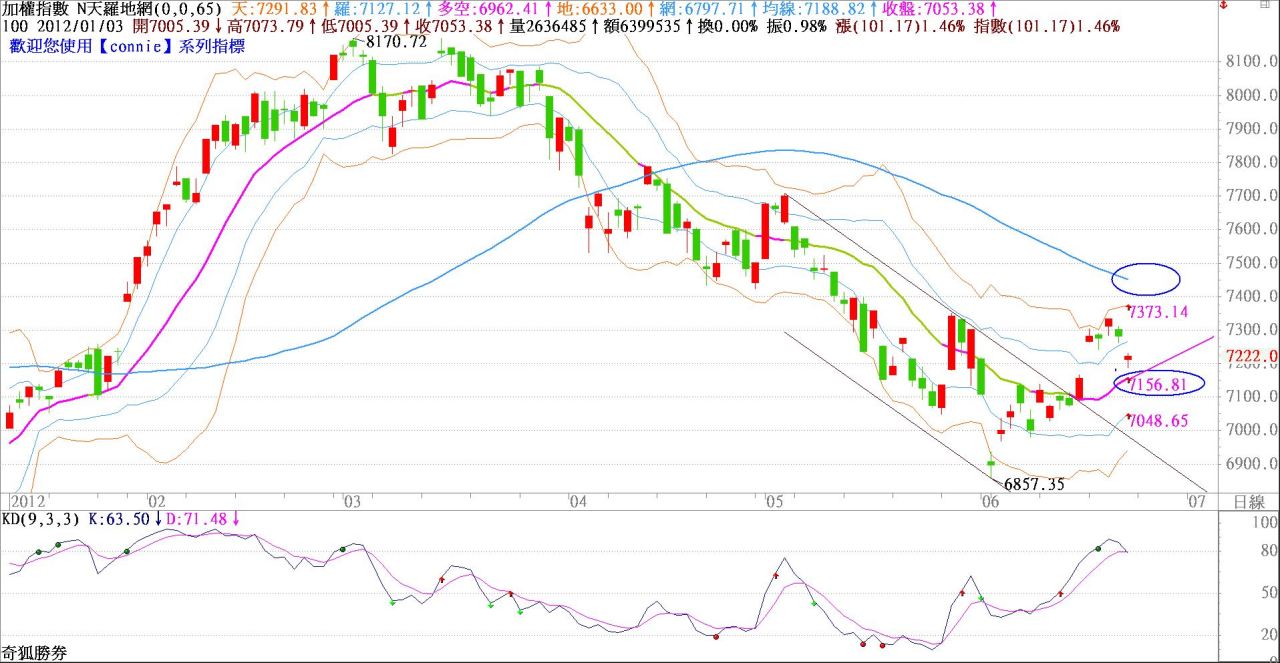This screenshot has height=663, width=1280.
Task: Click the blue ellipse around 7156.81
Action: click(x=1159, y=382)
